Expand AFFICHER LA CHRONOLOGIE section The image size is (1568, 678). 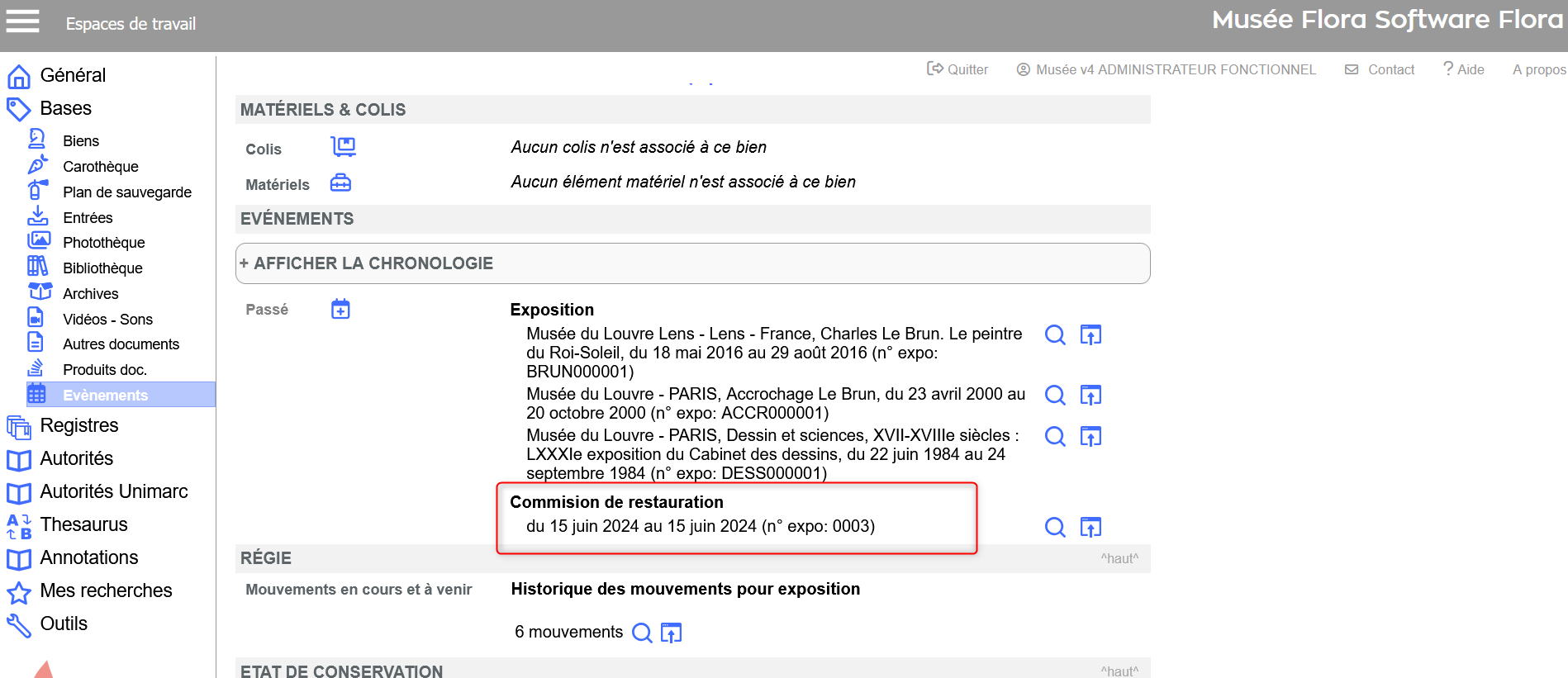(x=692, y=263)
